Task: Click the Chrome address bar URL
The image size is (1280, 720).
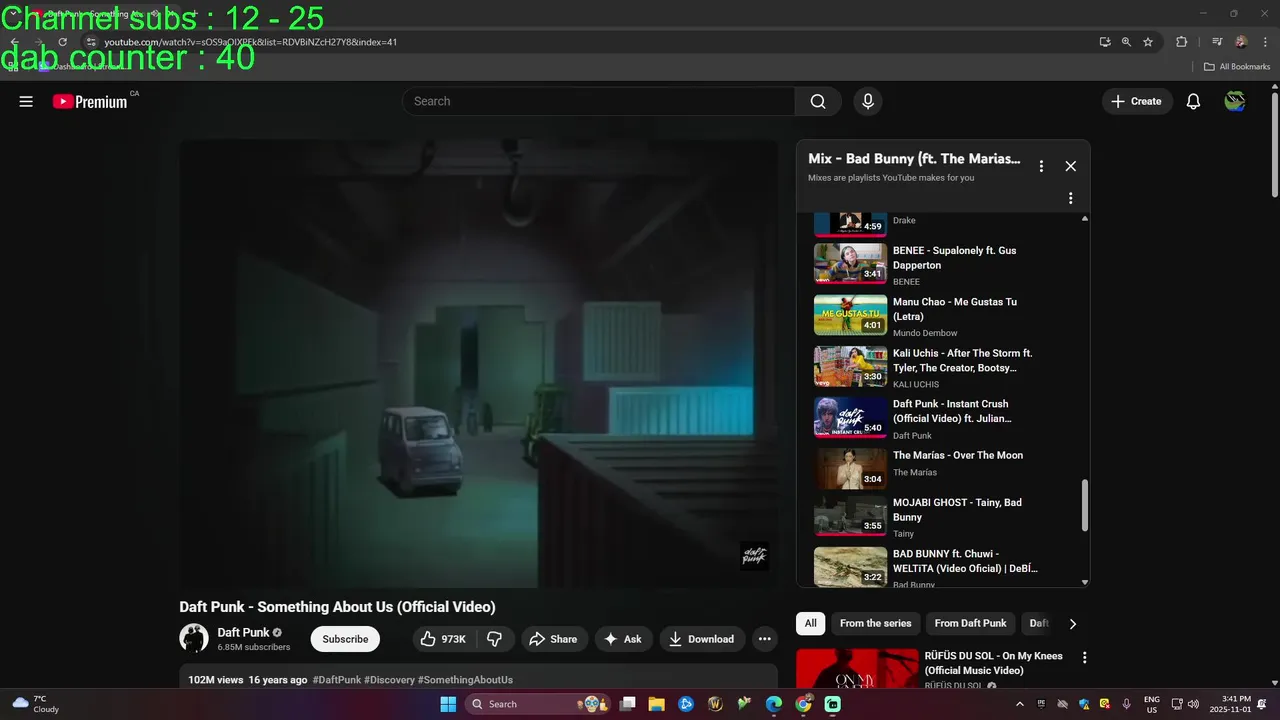Action: [251, 42]
